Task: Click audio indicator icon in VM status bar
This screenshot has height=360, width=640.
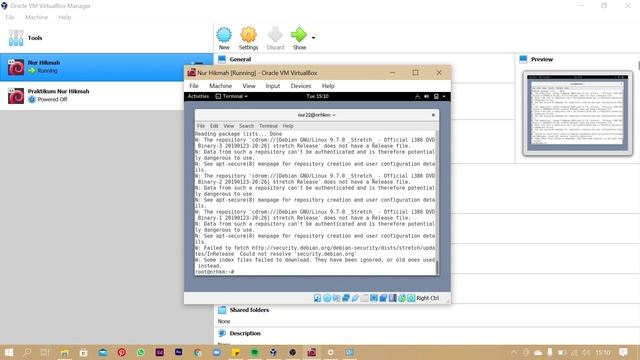Action: 336,298
